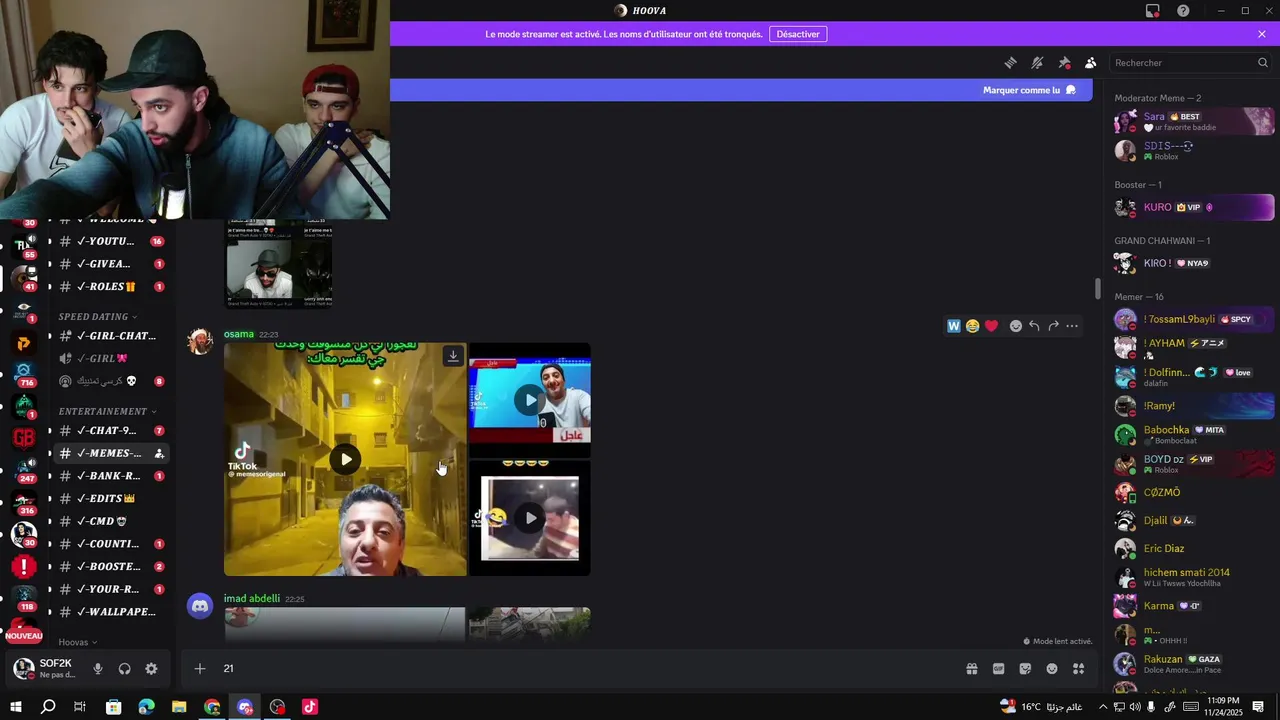Image resolution: width=1280 pixels, height=720 pixels.
Task: Play the bottom-right laughing emoji video
Action: [x=530, y=518]
